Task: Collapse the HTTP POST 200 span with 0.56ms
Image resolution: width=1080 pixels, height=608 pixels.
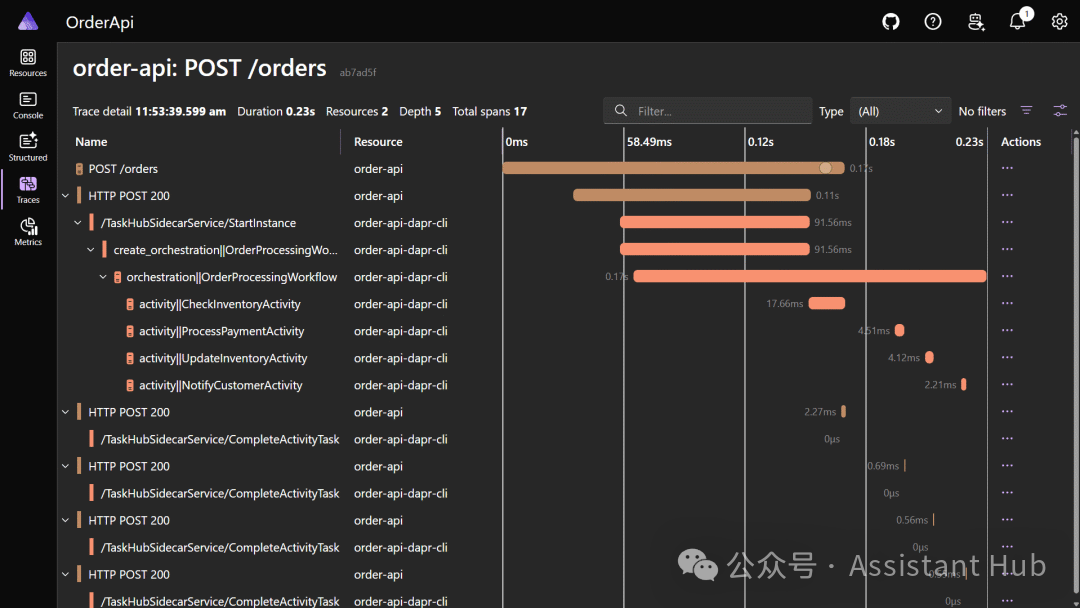Action: (x=65, y=521)
